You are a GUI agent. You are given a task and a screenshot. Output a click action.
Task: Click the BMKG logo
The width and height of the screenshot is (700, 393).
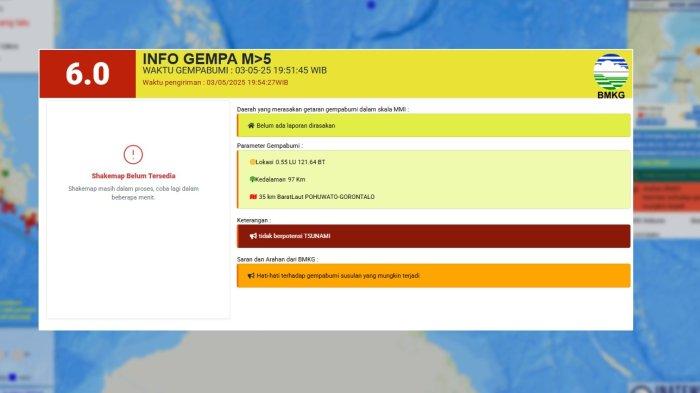[611, 76]
